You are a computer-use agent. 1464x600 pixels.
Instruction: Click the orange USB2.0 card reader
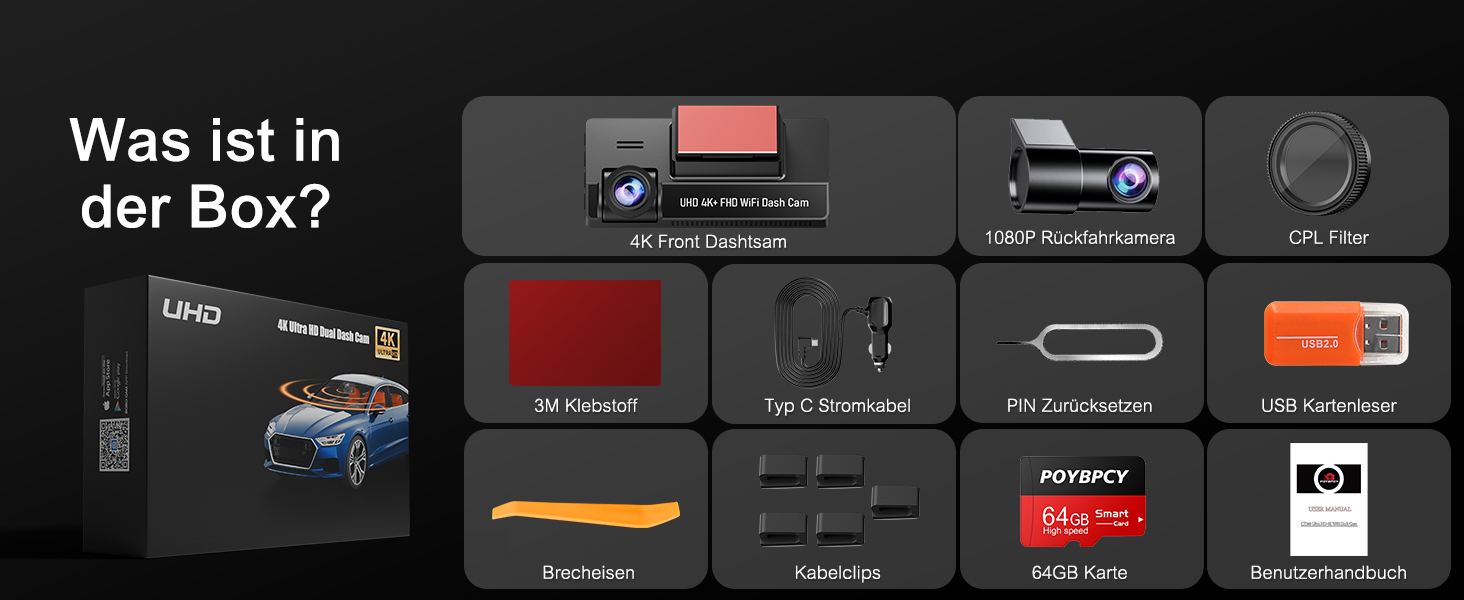[1336, 334]
